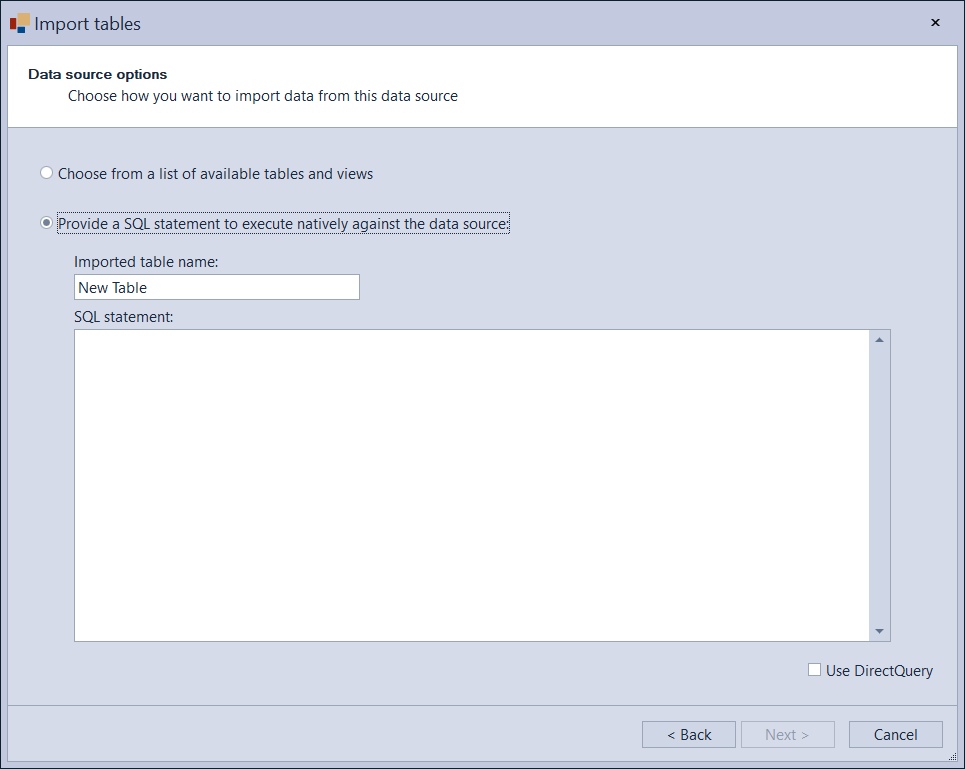Enable the Use DirectQuery checkbox
This screenshot has height=769, width=965.
coord(814,669)
